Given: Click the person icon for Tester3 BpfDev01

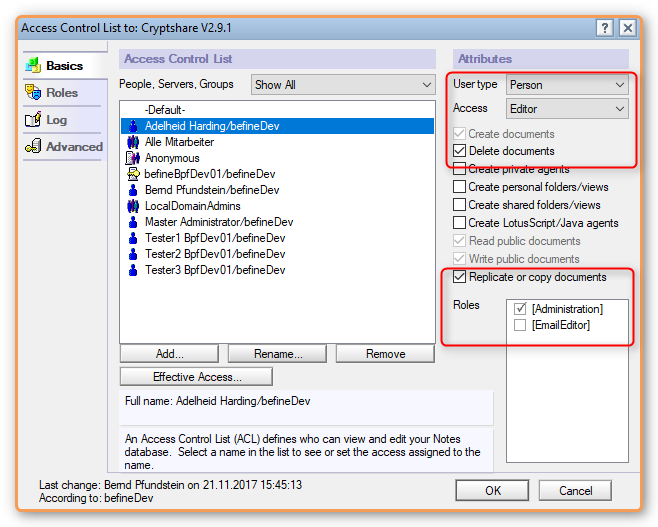Looking at the screenshot, I should point(133,269).
